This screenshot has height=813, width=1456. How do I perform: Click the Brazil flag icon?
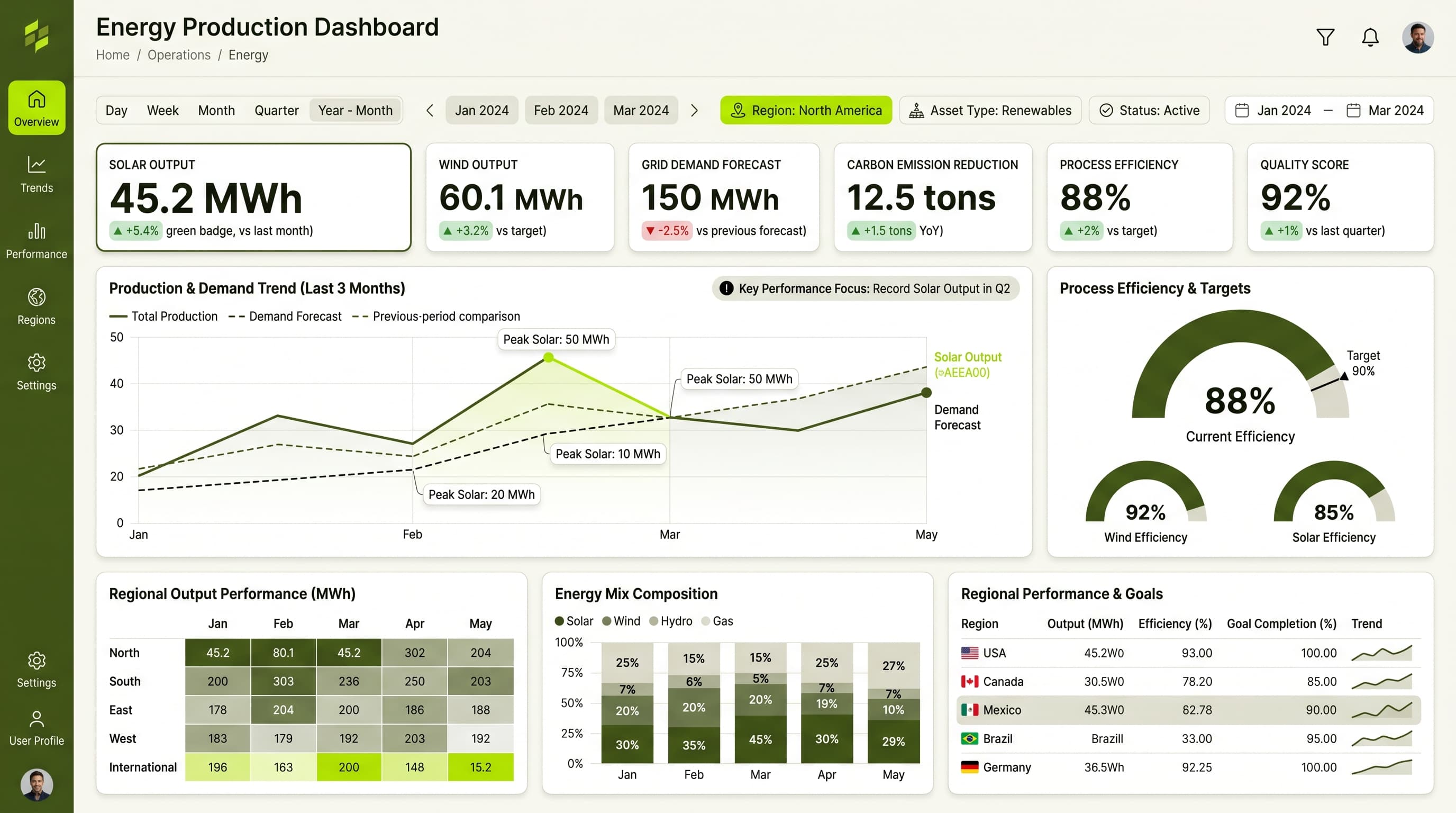click(x=970, y=738)
